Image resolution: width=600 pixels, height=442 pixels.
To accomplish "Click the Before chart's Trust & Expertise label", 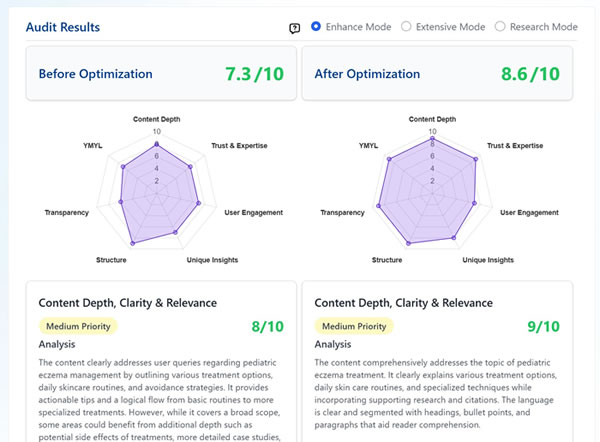I will click(239, 145).
